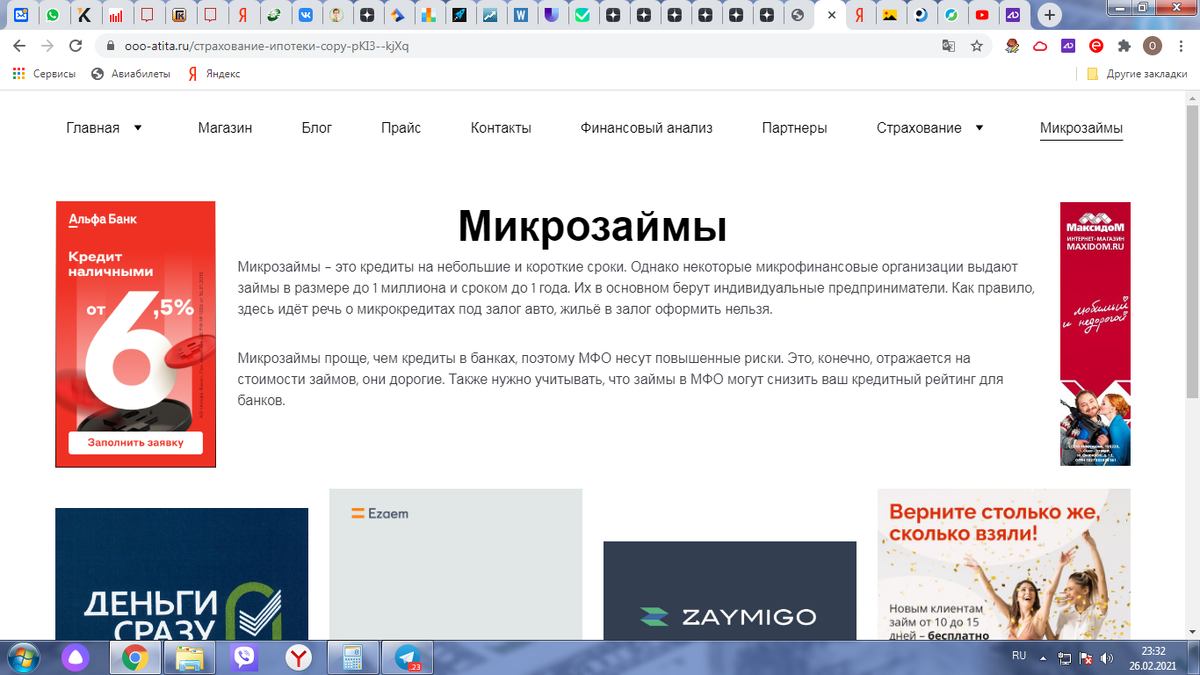
Task: Bookmark this page with the star icon
Action: point(977,46)
